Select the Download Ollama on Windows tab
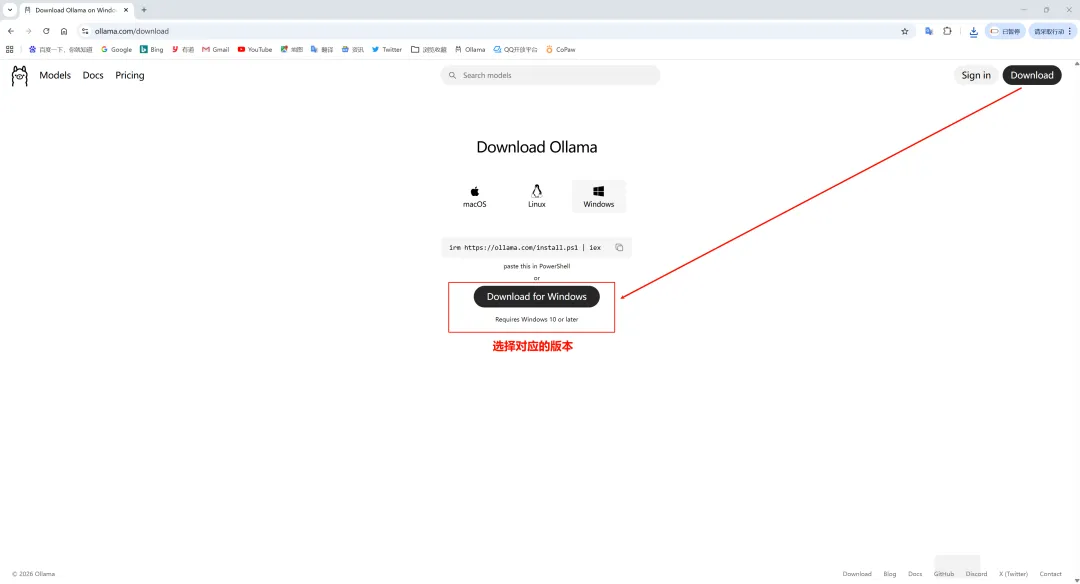Viewport: 1080px width, 584px height. 76,10
